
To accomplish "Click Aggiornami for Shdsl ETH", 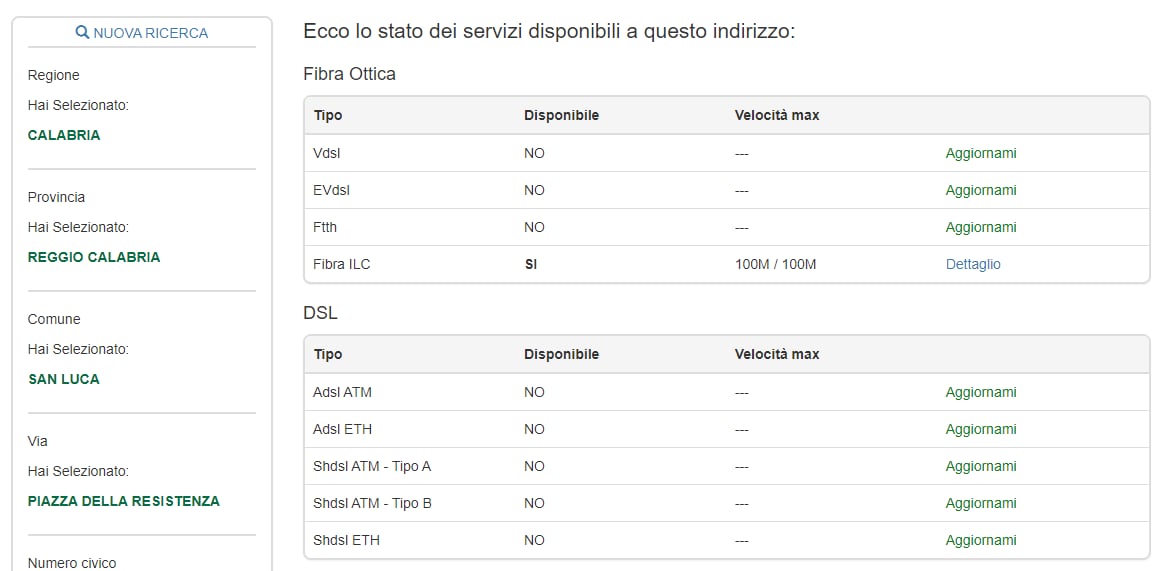I will 980,540.
